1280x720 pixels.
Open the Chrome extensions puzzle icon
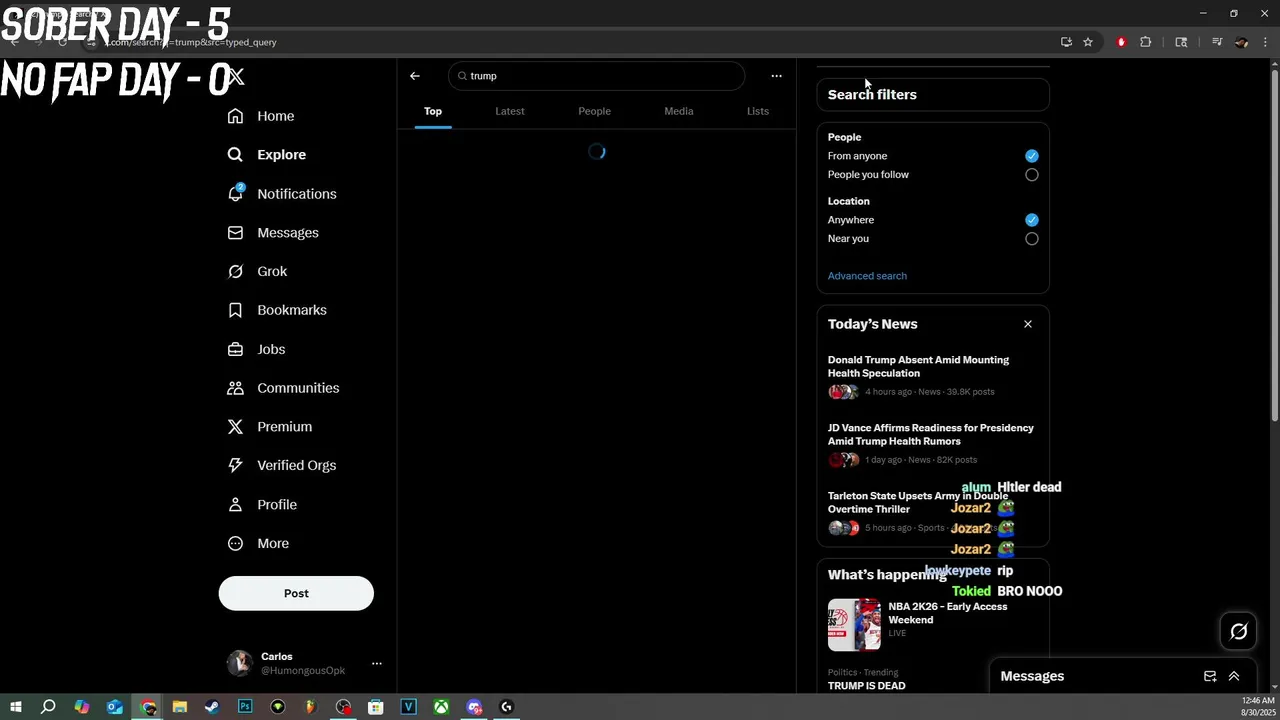coord(1146,42)
